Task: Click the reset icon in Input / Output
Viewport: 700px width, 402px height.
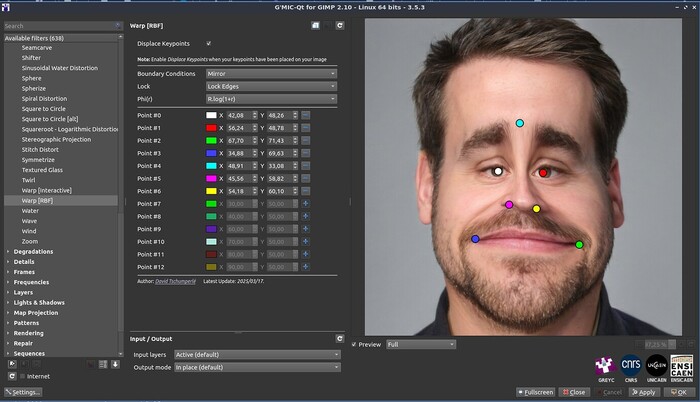Action: (338, 338)
